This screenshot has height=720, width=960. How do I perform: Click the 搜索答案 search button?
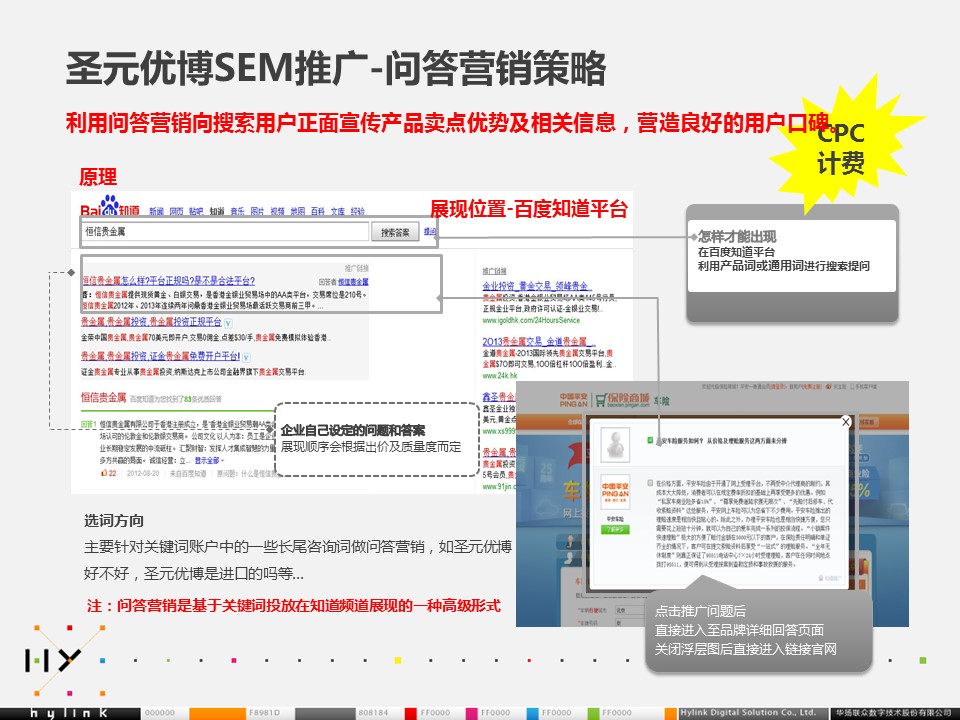coord(396,232)
